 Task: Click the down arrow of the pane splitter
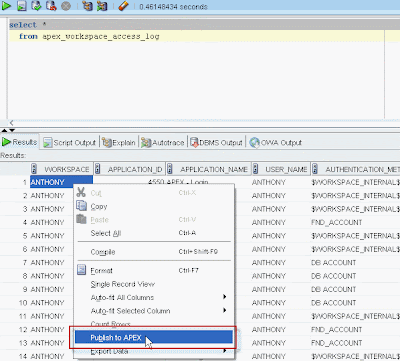12,130
